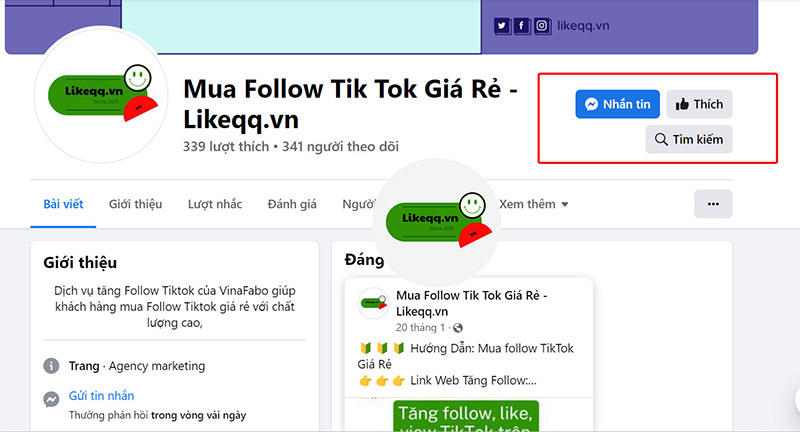Screen dimensions: 800x432
Task: Open the green Tăng follow post image
Action: coord(466,416)
